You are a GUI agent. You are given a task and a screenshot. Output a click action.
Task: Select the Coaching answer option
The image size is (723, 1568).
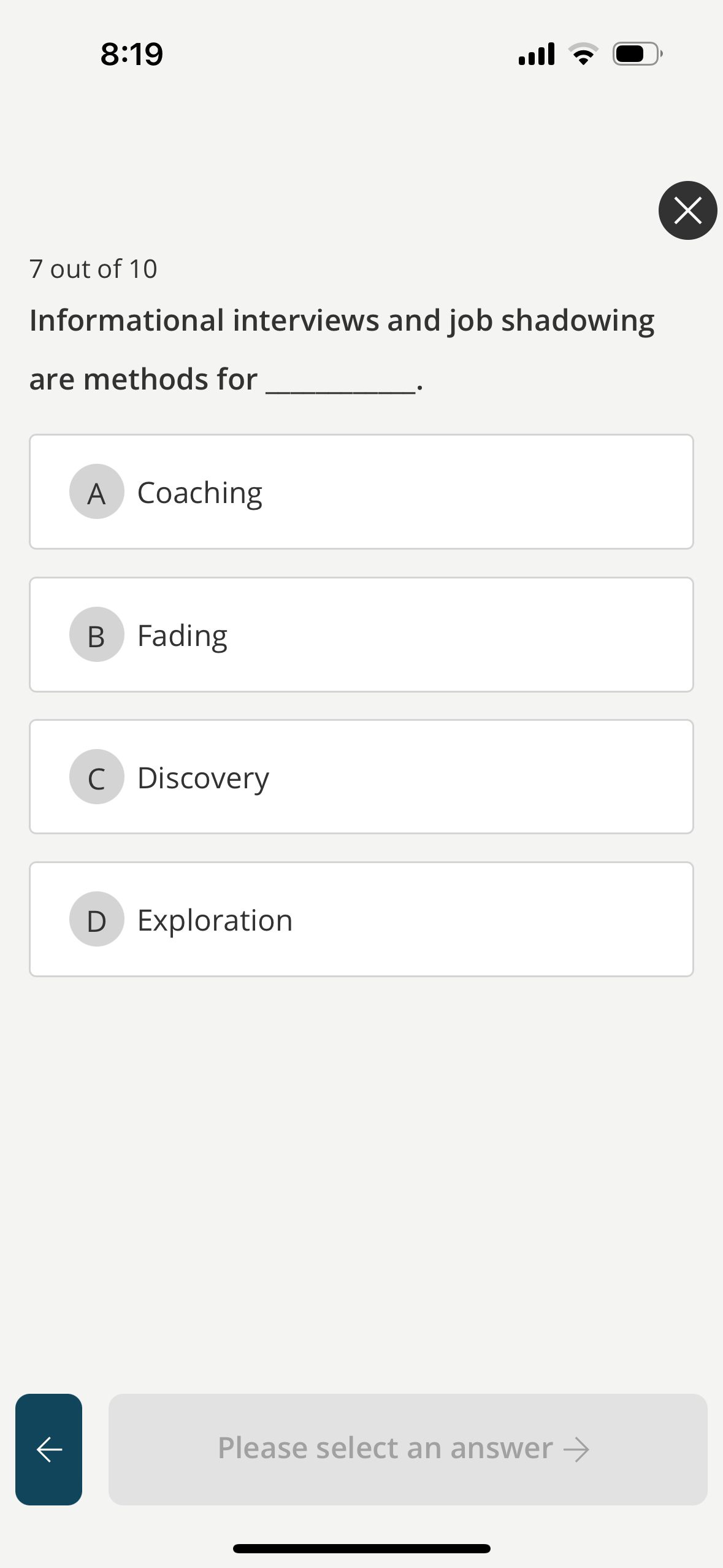(361, 492)
